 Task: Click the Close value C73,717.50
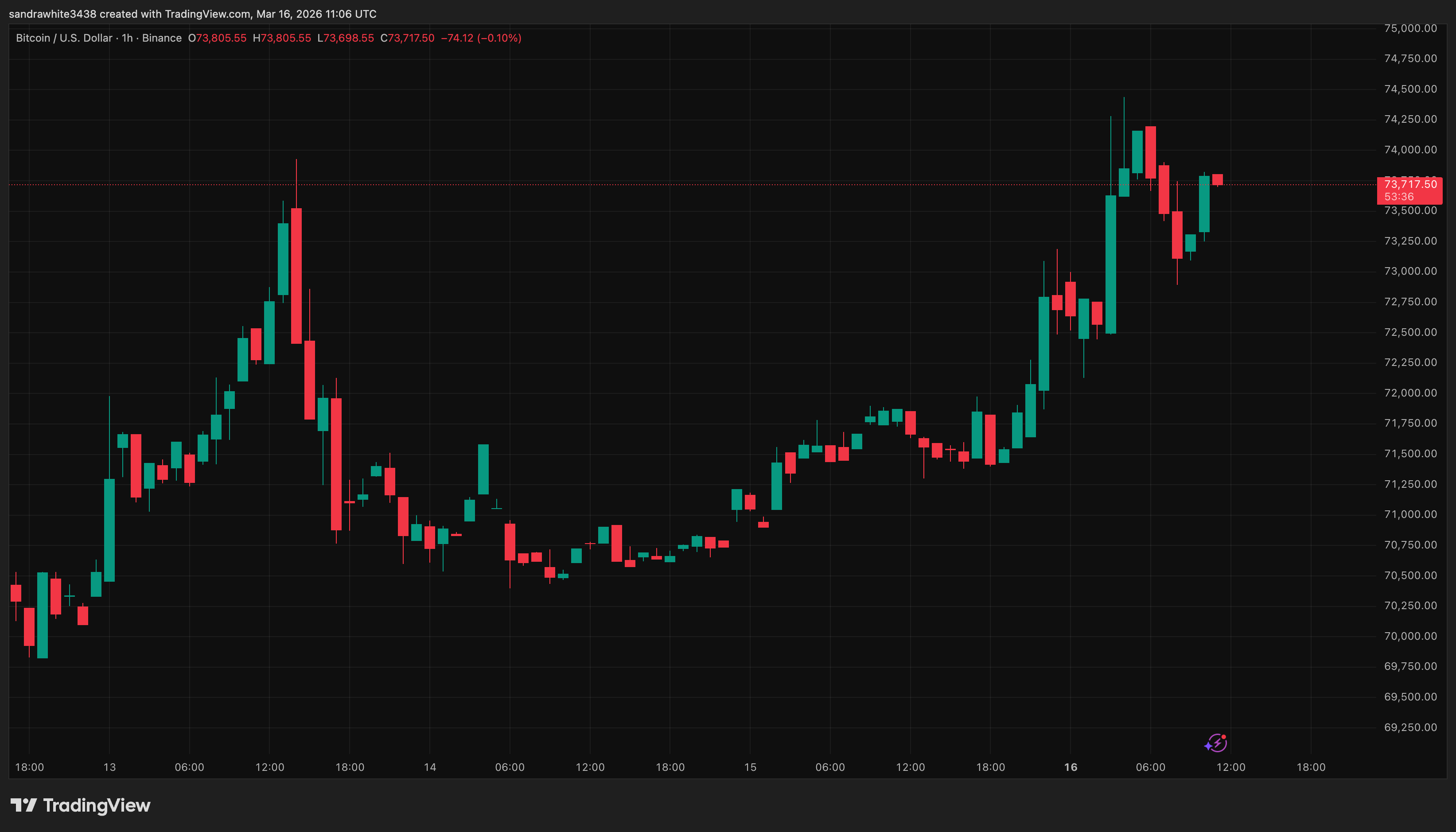click(x=408, y=38)
